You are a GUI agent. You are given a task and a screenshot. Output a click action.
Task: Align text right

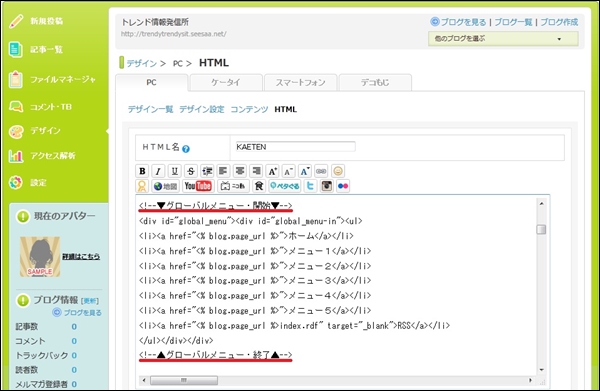(256, 171)
